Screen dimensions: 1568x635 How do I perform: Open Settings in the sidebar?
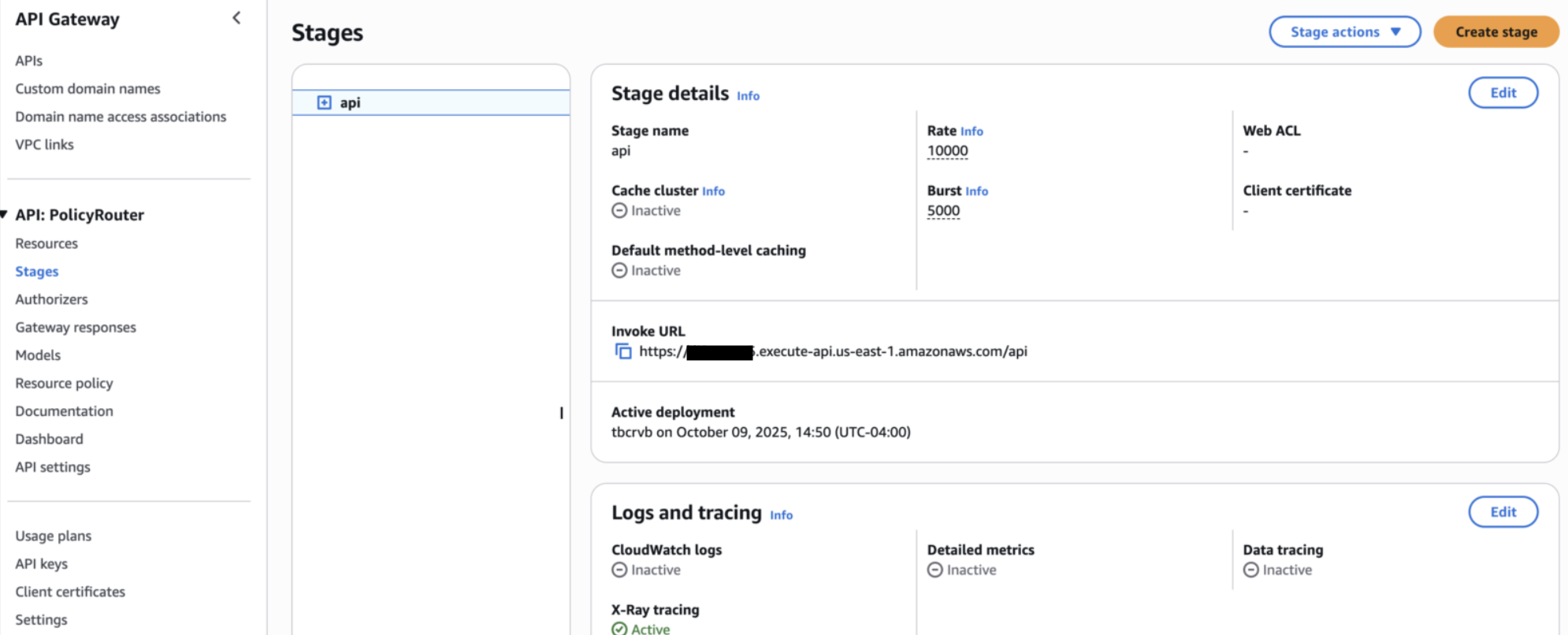click(x=41, y=620)
